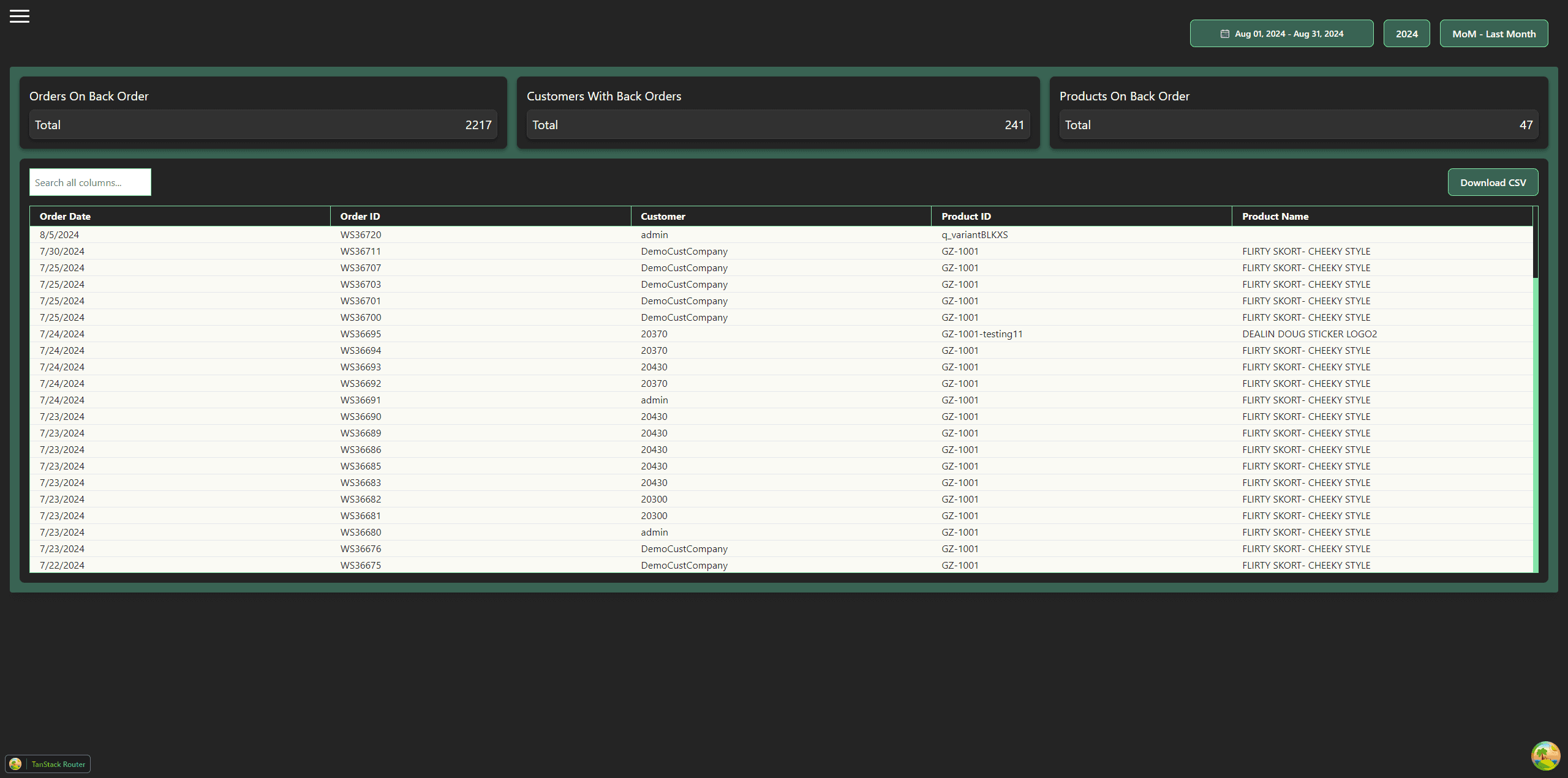This screenshot has width=1568, height=778.
Task: Click order ID WS36703
Action: pyautogui.click(x=361, y=284)
